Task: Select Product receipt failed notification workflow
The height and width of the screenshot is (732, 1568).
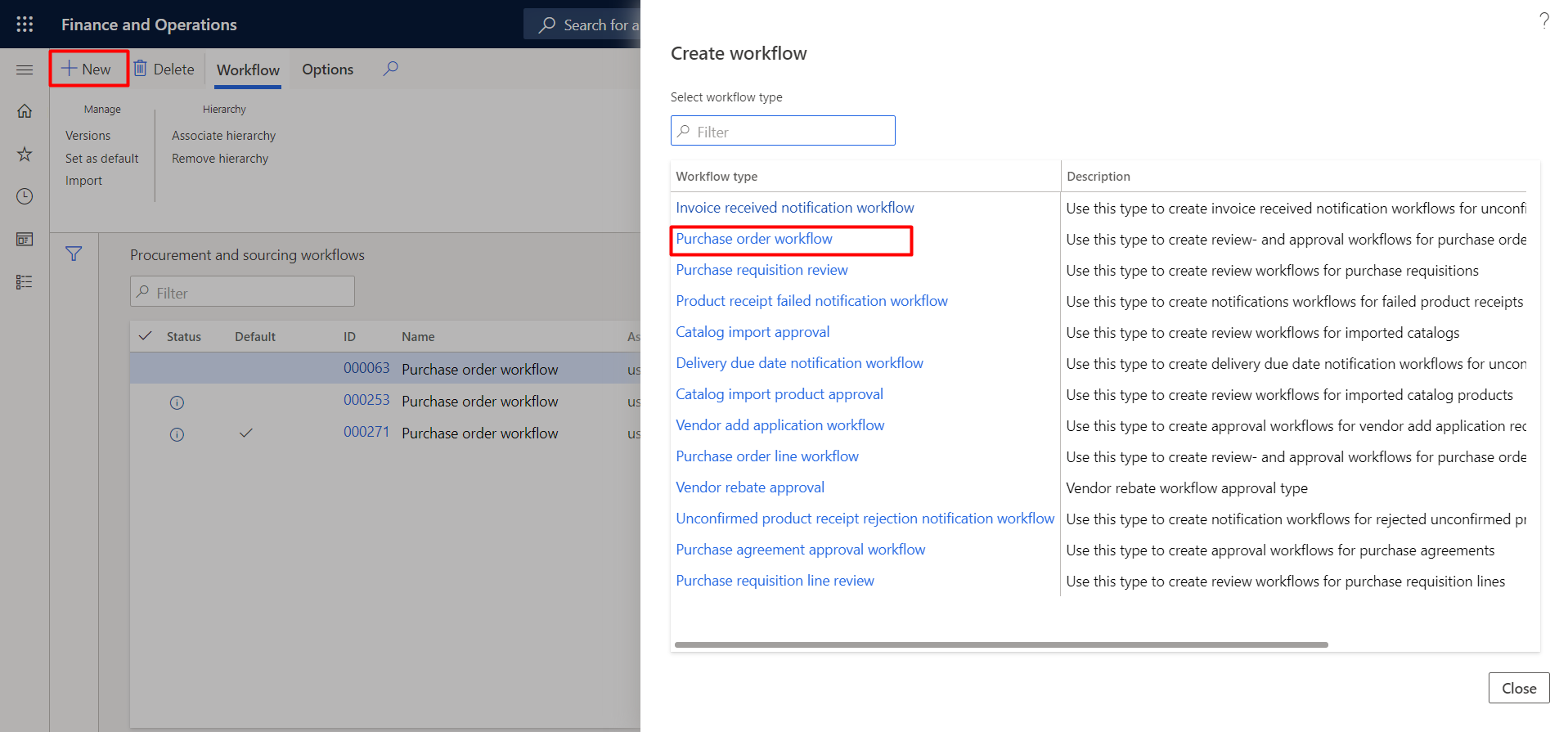Action: 811,301
